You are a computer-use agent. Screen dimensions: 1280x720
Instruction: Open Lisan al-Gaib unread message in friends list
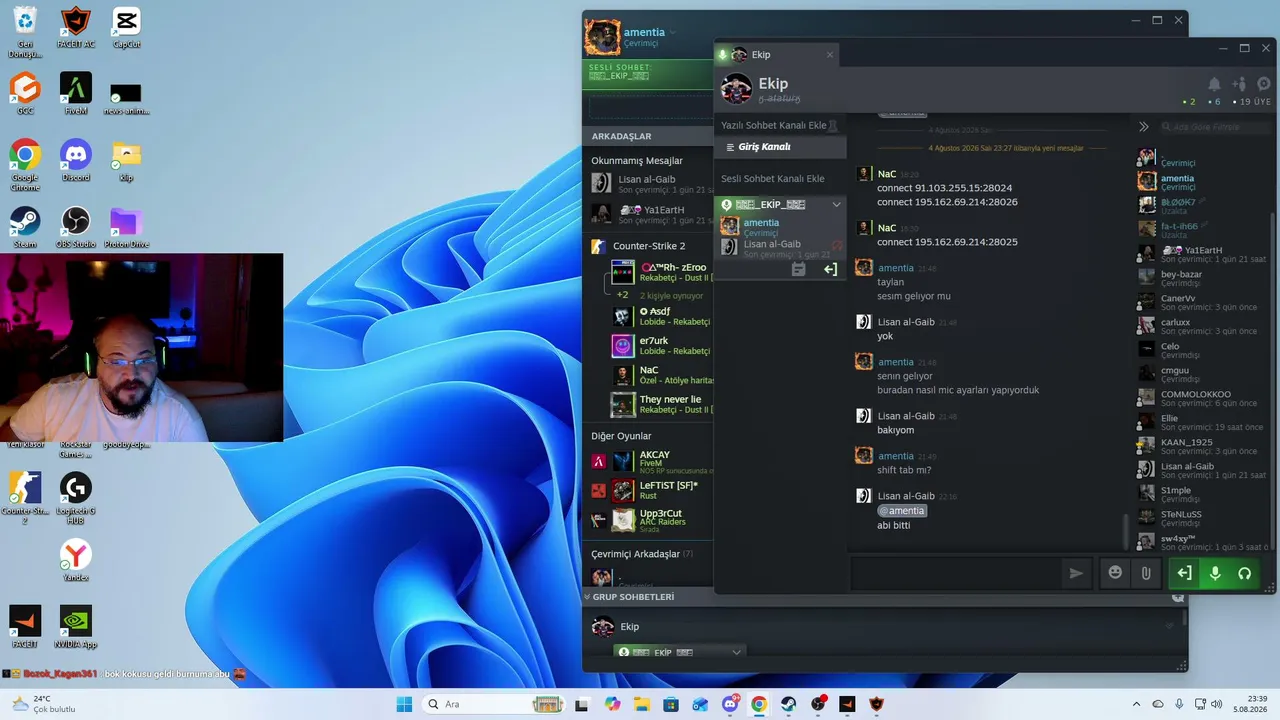pos(650,184)
